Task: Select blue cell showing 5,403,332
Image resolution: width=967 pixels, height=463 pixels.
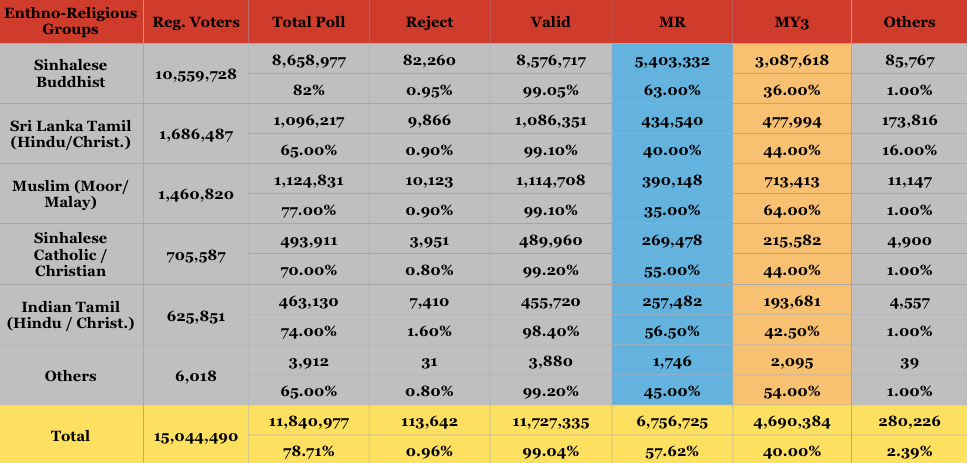Action: (672, 60)
